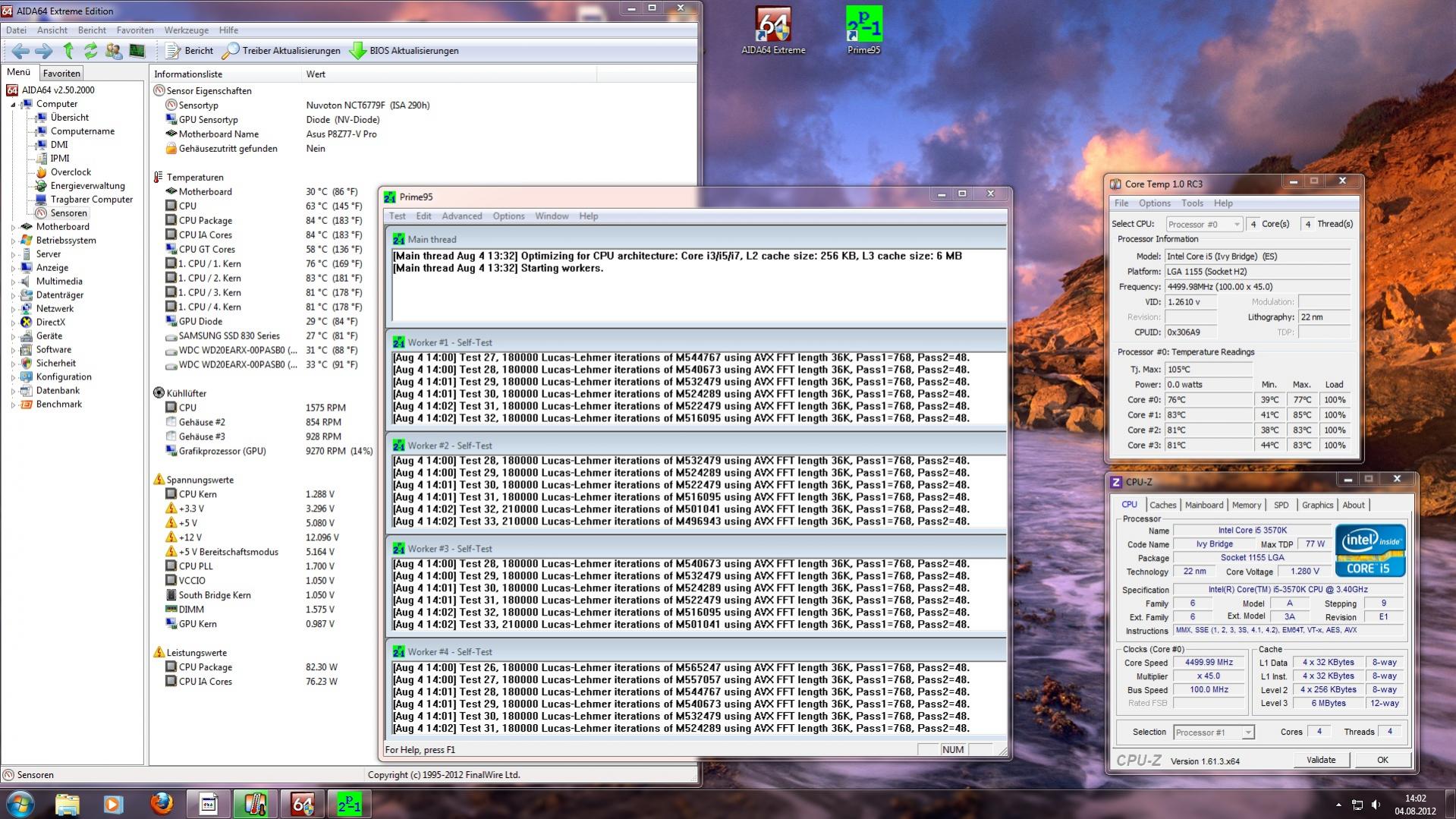Screen dimensions: 1456x819
Task: Switch to CPU-Z's Caches tab
Action: tap(1162, 506)
